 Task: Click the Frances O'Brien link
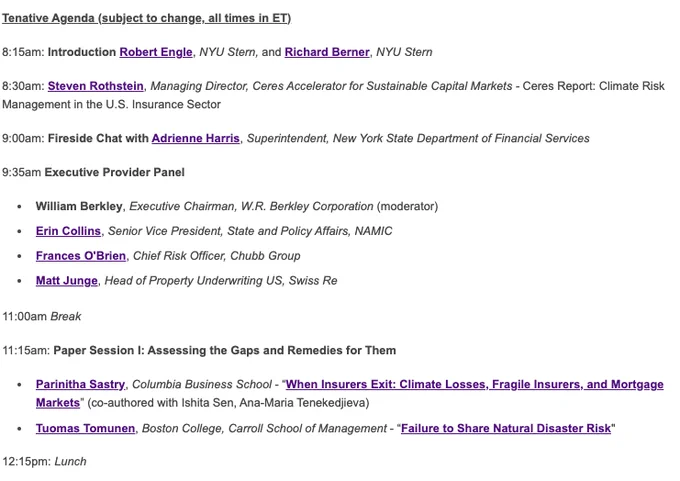click(x=81, y=256)
